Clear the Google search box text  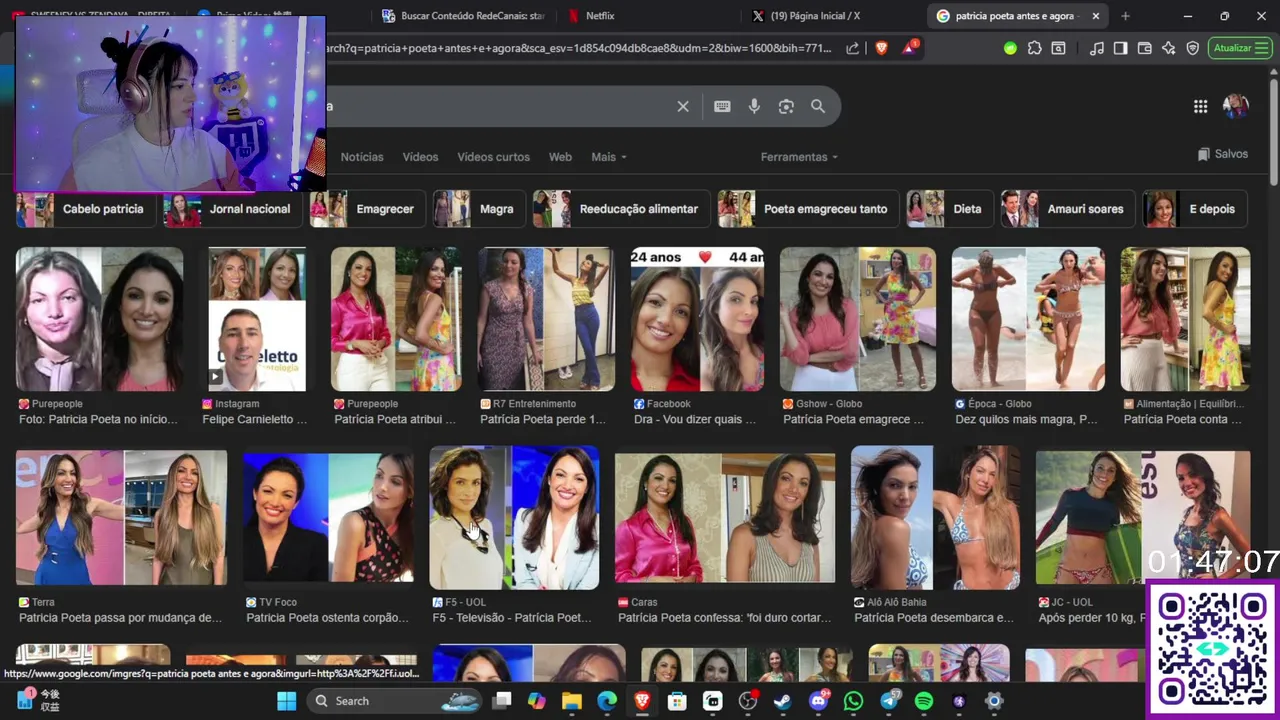tap(683, 106)
